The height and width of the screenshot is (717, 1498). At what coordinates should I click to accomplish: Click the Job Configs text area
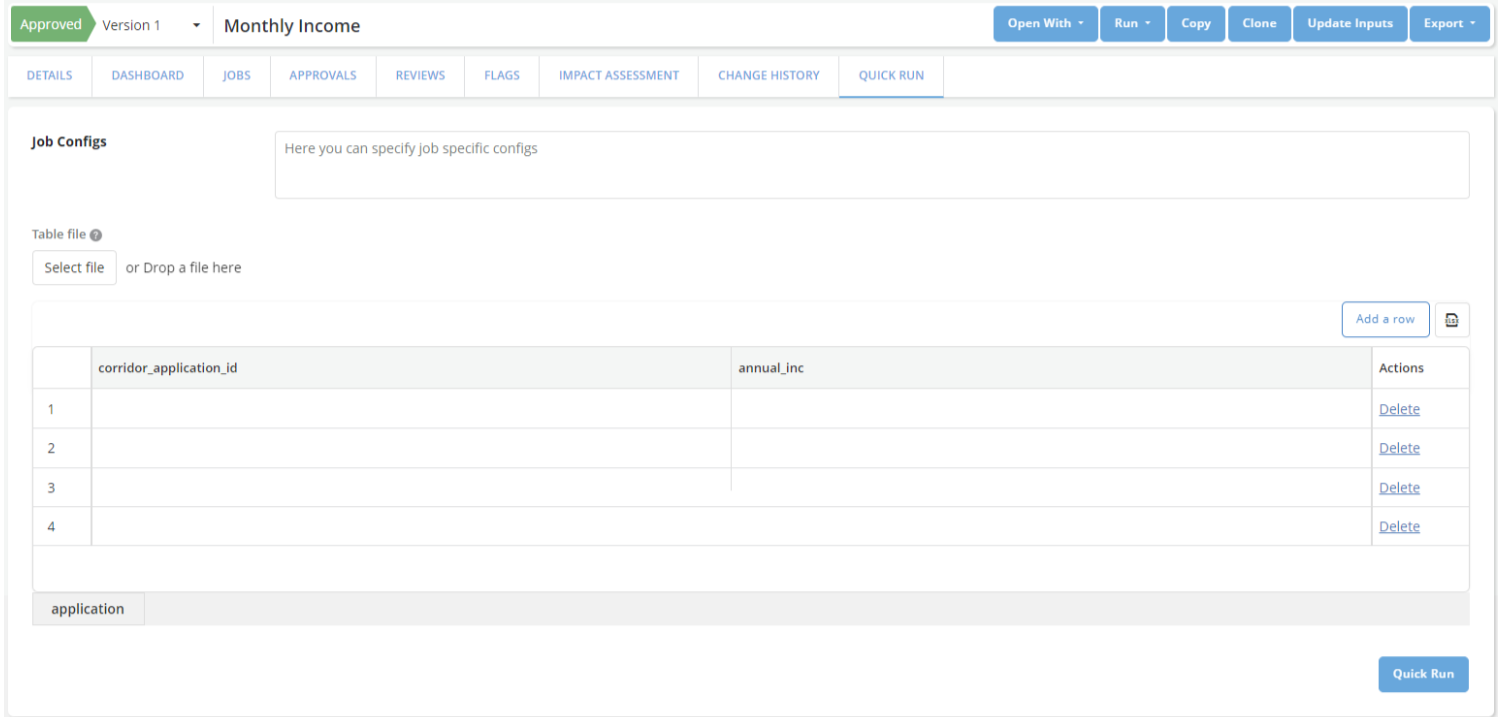[x=871, y=165]
